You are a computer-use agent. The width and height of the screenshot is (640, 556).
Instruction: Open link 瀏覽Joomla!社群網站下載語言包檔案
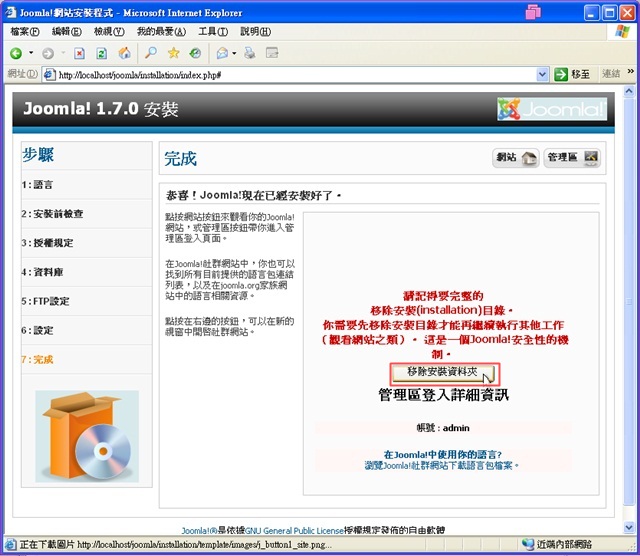[441, 465]
